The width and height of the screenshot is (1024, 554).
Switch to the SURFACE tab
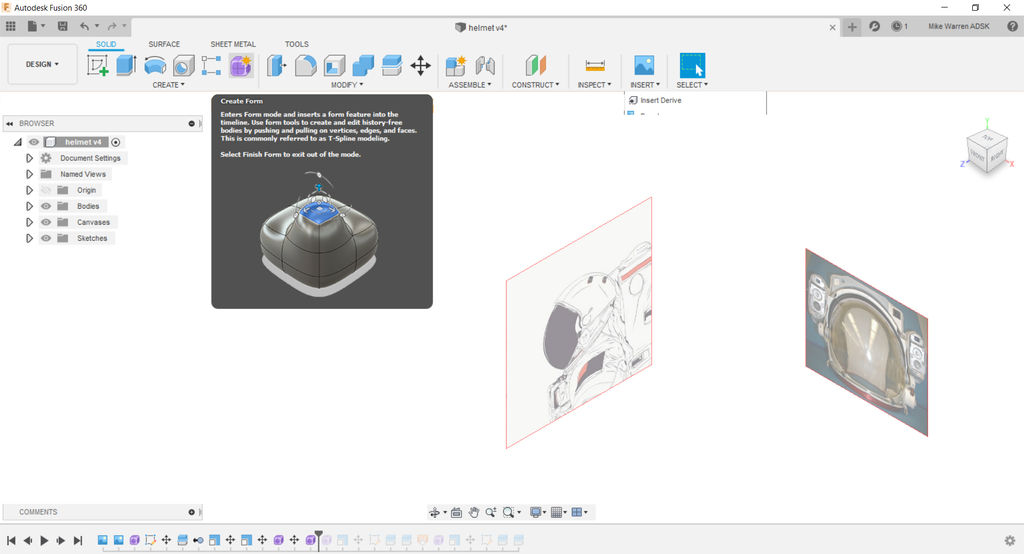[x=164, y=44]
